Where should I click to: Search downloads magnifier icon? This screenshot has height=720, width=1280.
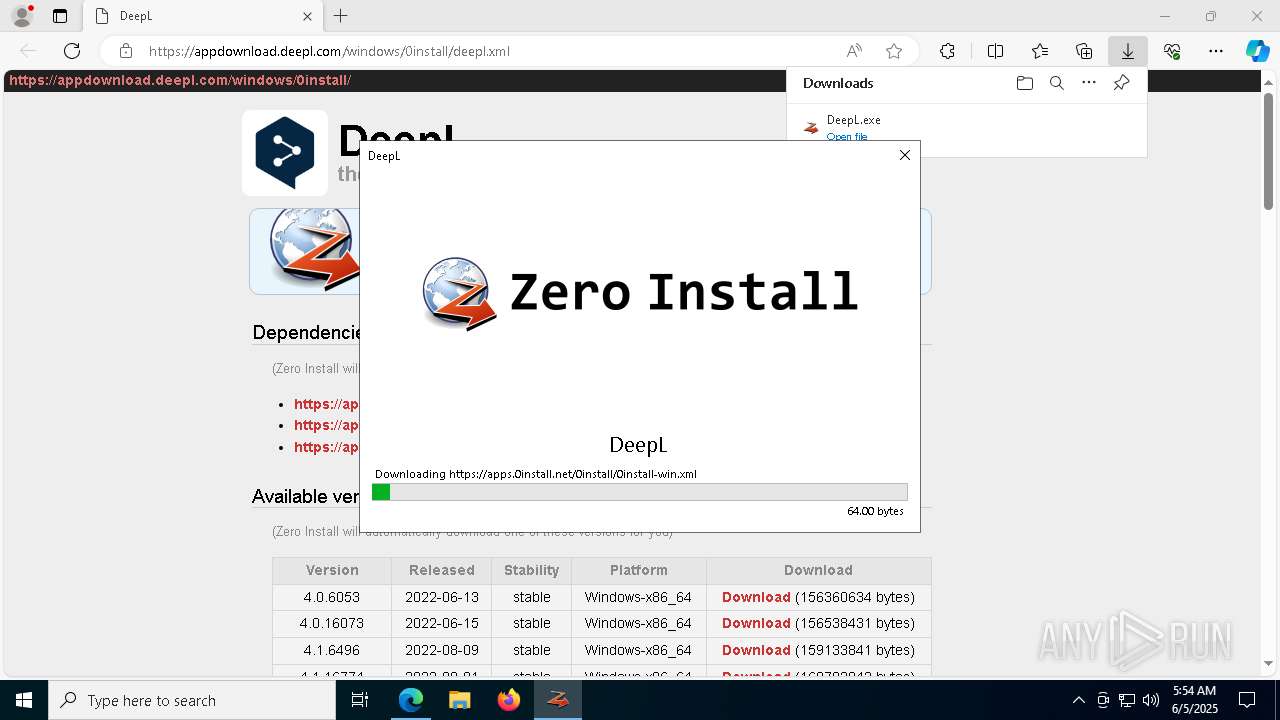coord(1056,83)
